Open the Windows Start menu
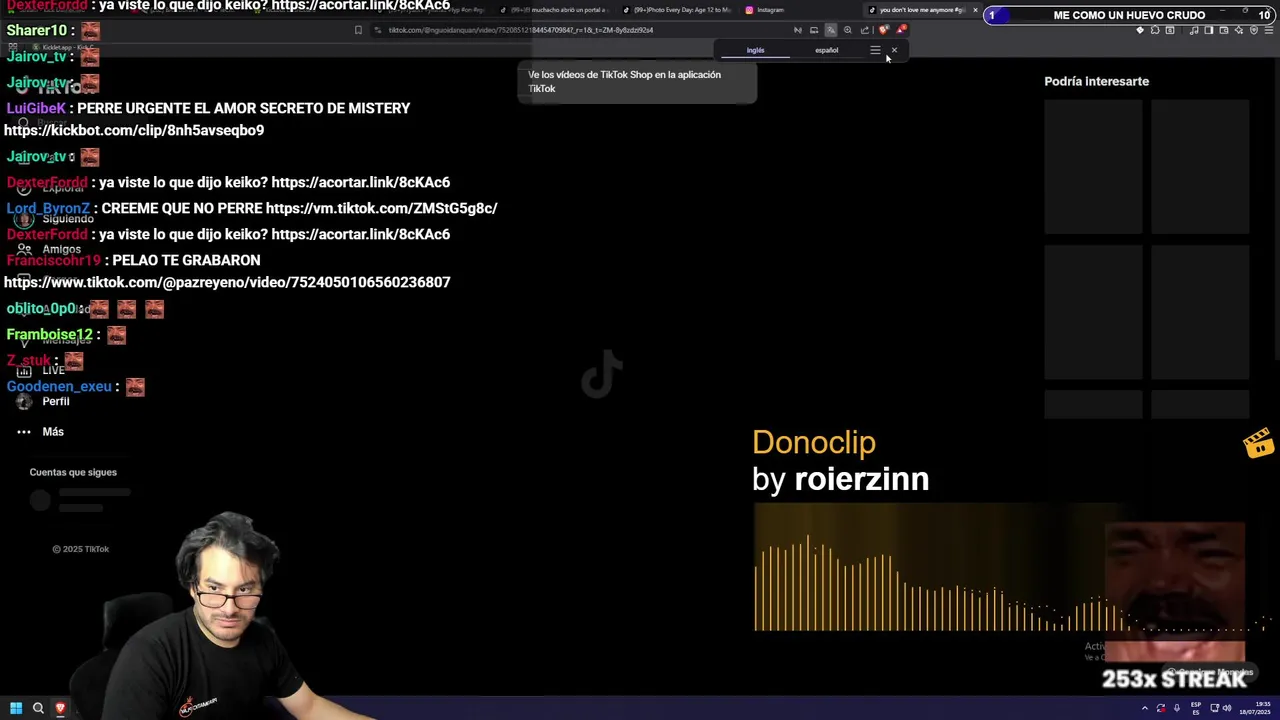 coord(15,708)
